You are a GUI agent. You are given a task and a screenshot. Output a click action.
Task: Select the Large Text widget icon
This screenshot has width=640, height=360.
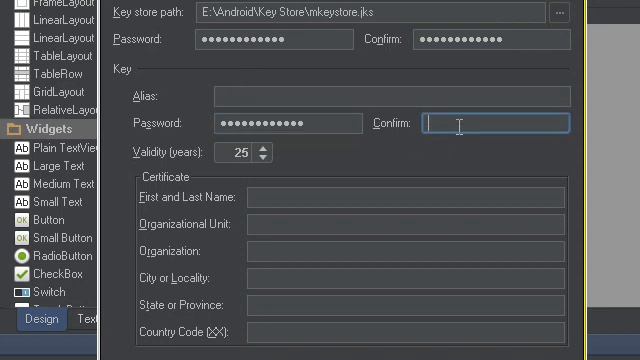click(22, 166)
